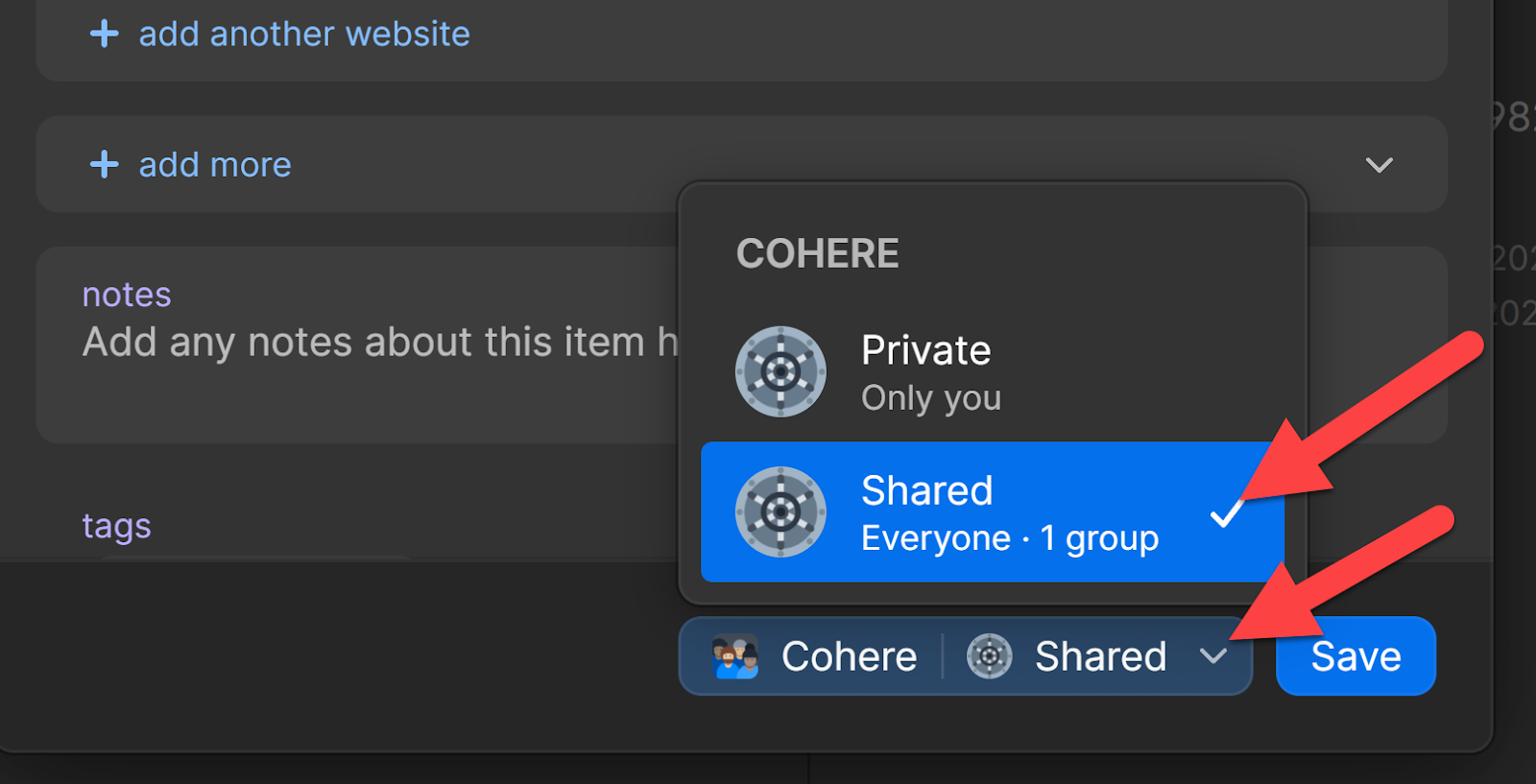Click the Shared label in the selector bar
The image size is (1536, 784).
coord(1100,656)
